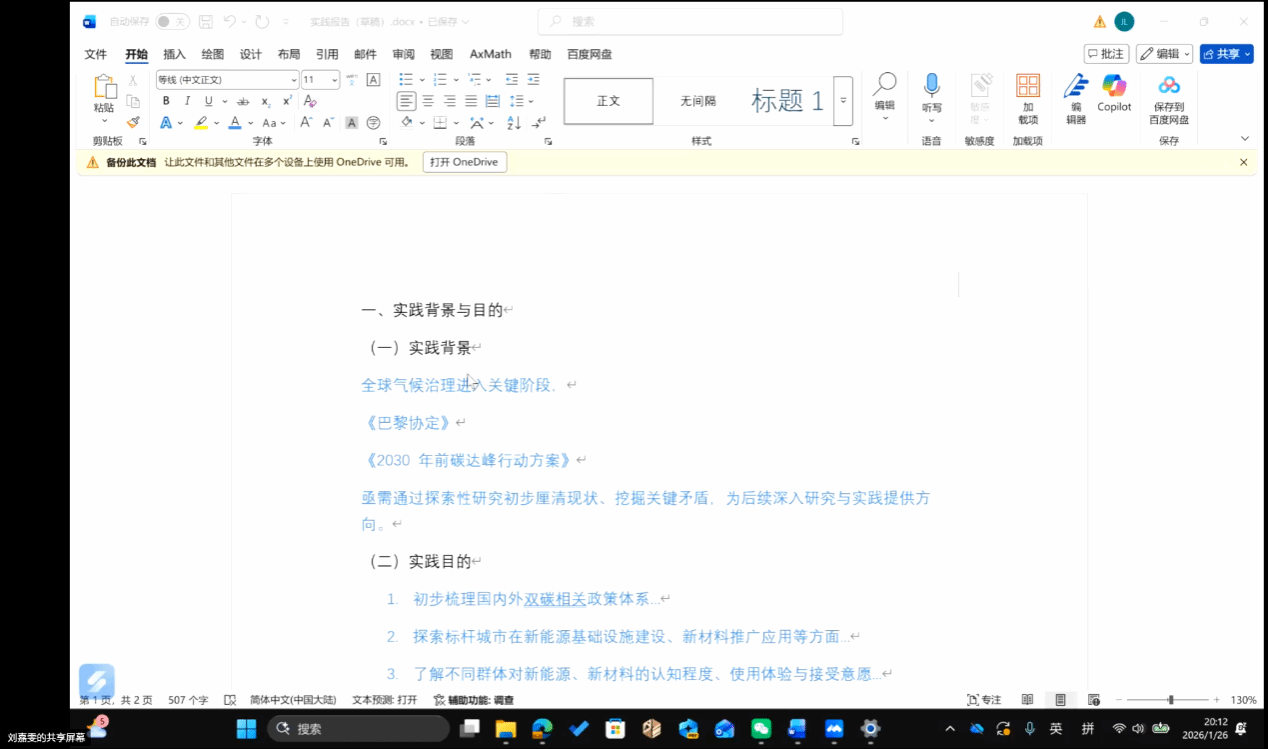The width and height of the screenshot is (1268, 749).
Task: Click the Clear Formatting eraser icon
Action: point(310,101)
